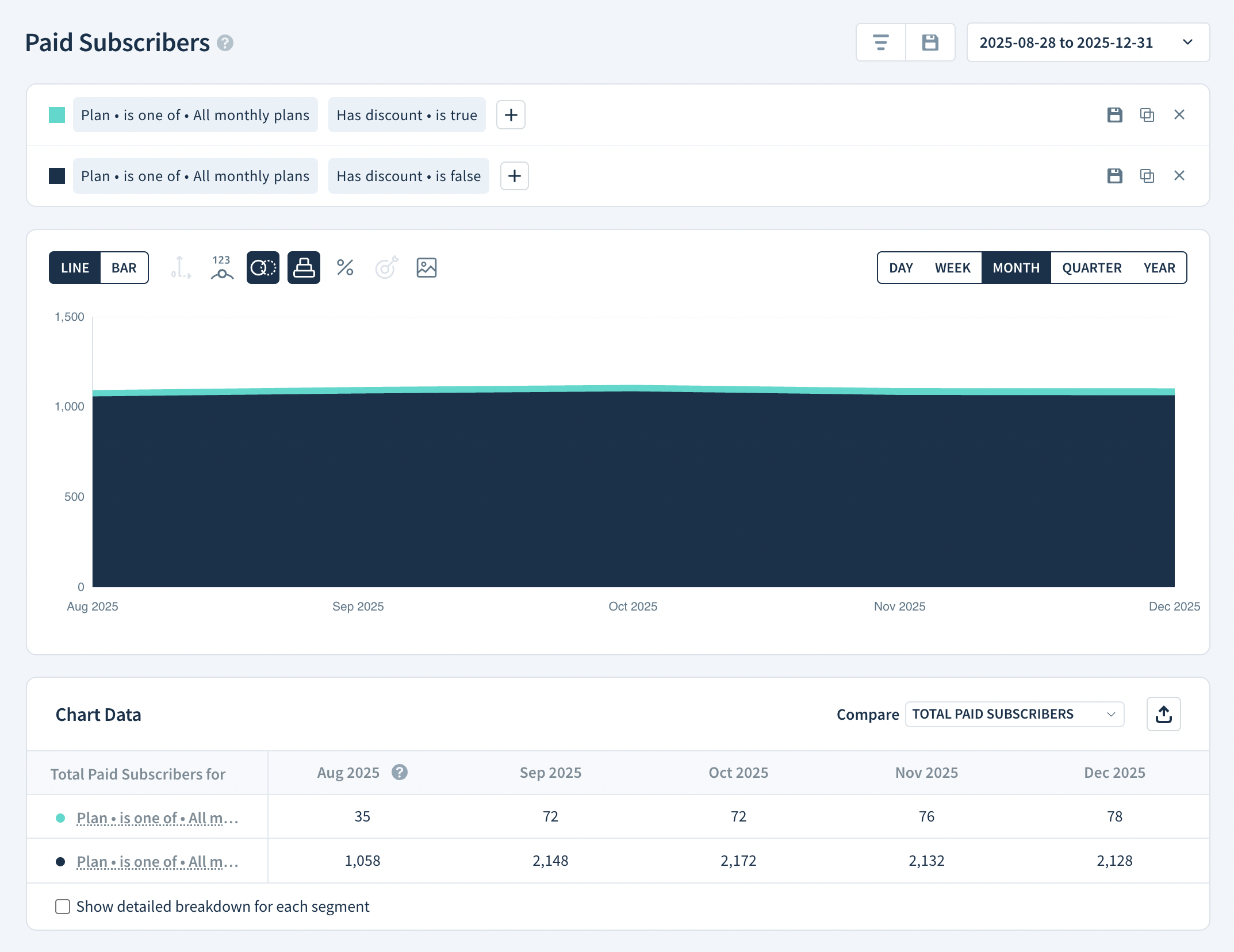Click the save report icon in the header
This screenshot has width=1234, height=952.
[931, 42]
